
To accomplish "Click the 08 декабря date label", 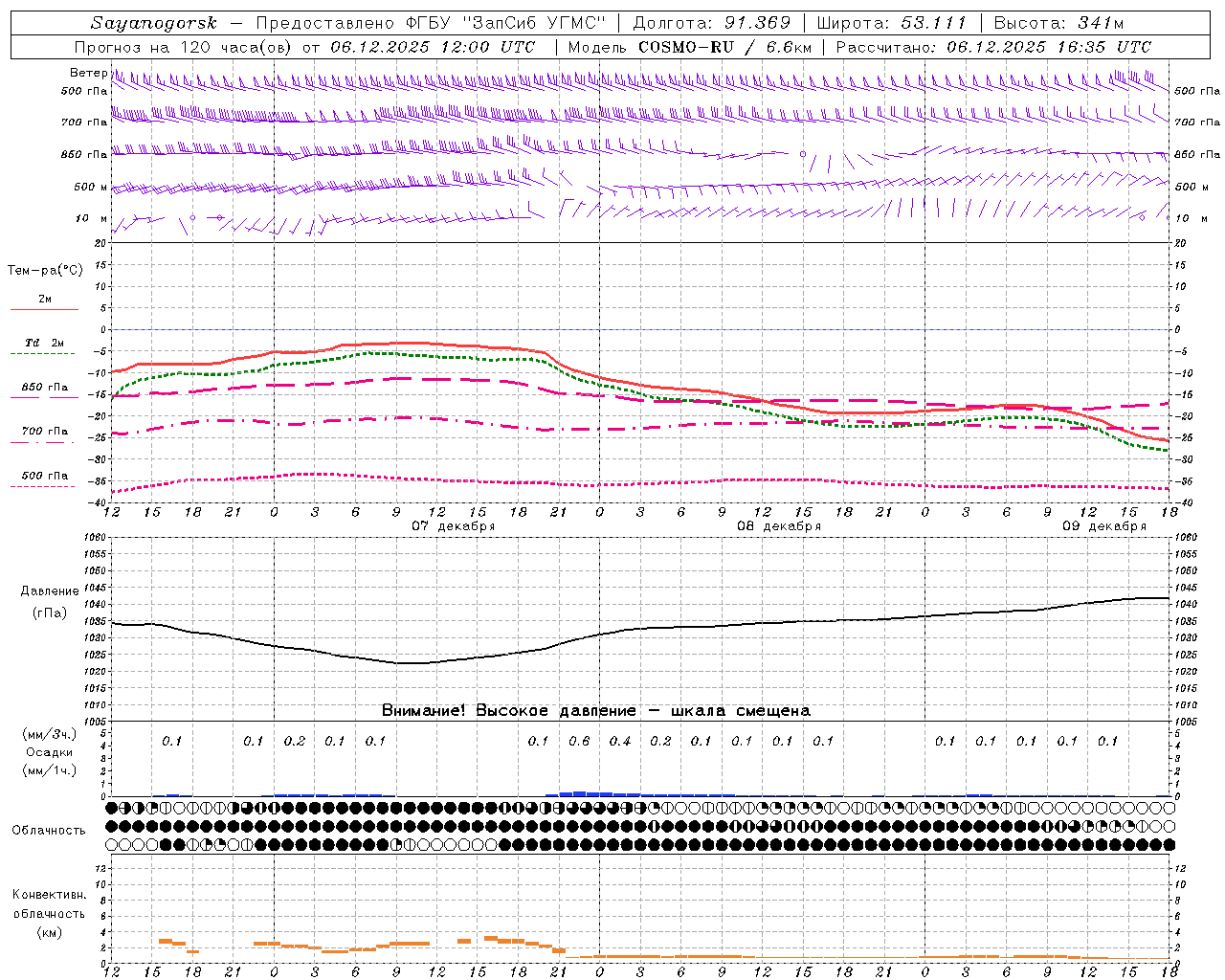I will coord(779,526).
